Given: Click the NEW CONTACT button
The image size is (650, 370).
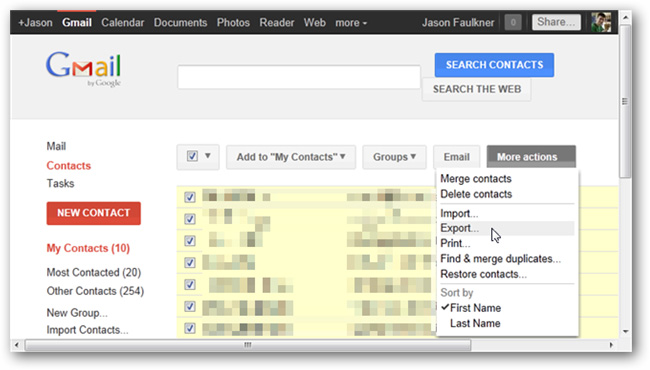Looking at the screenshot, I should pyautogui.click(x=94, y=213).
